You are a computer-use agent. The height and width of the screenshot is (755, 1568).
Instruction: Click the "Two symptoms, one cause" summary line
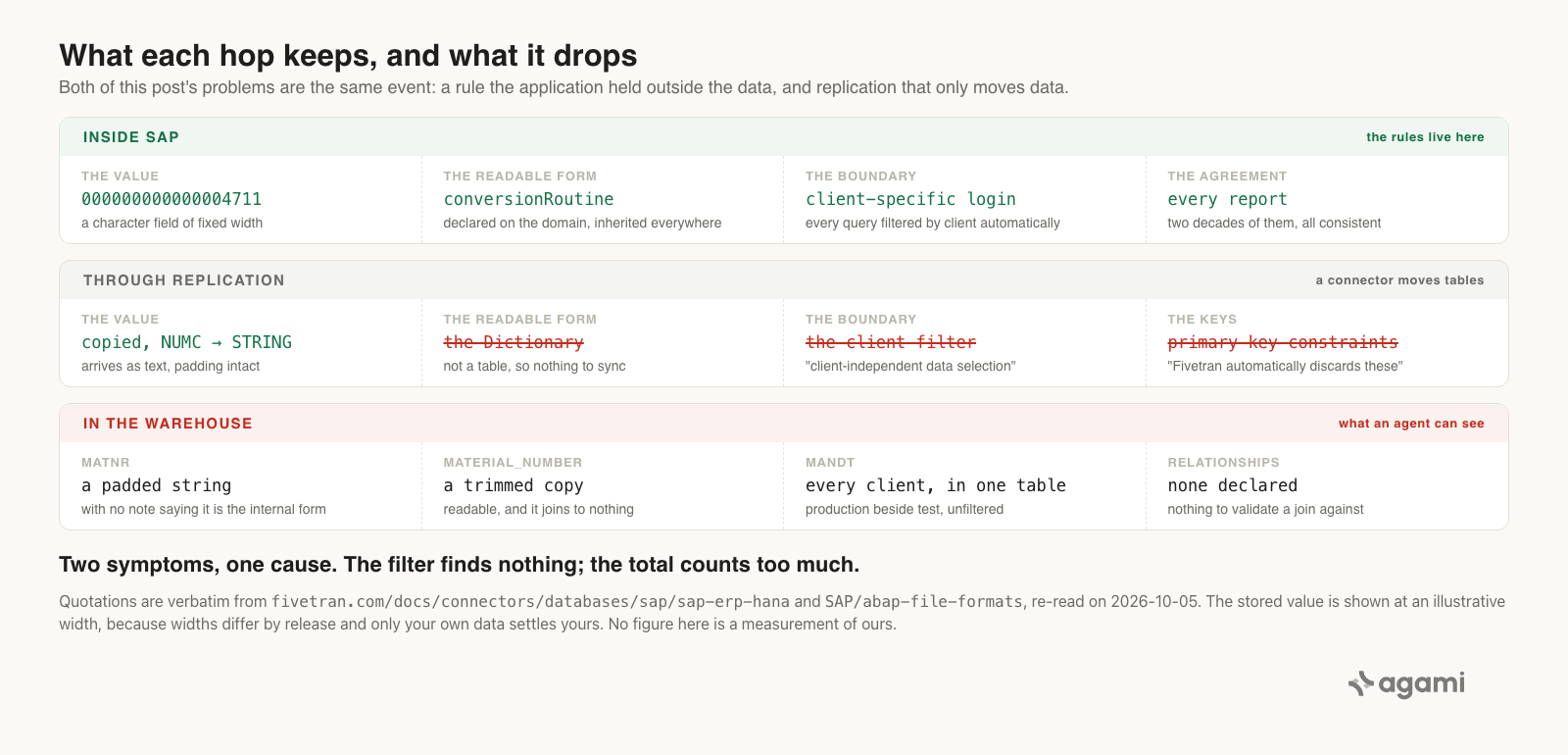[x=459, y=565]
